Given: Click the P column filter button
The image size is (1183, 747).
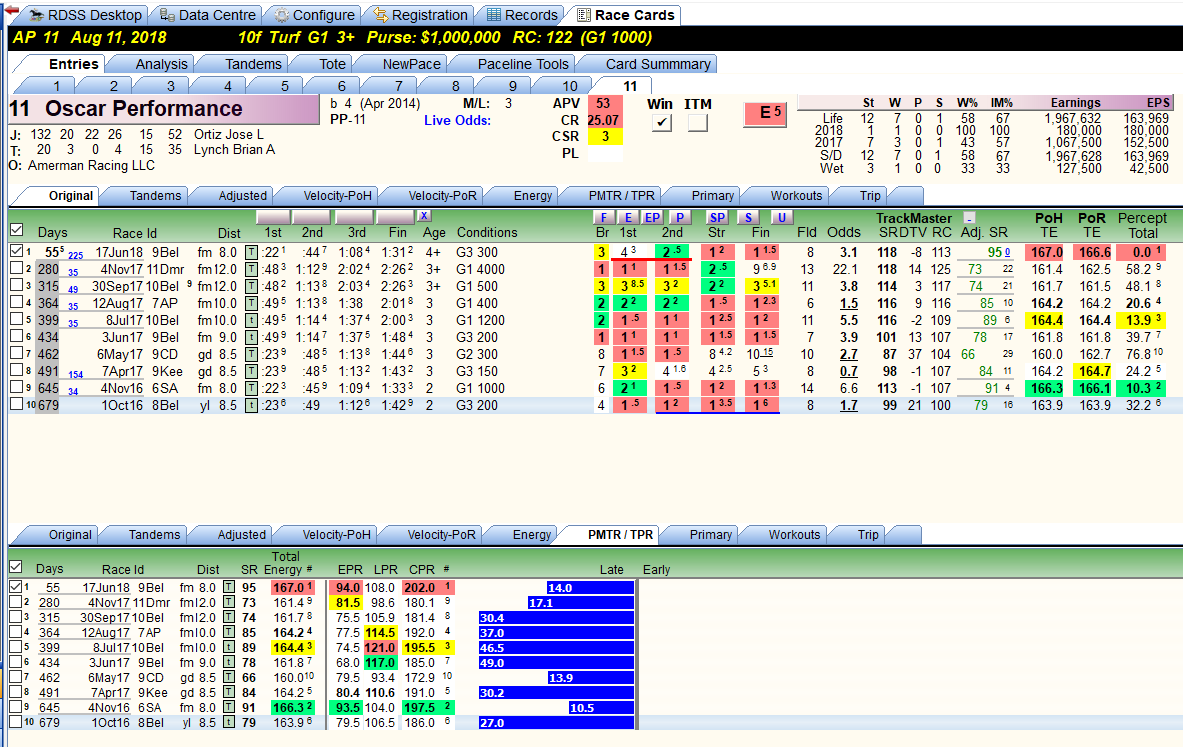Looking at the screenshot, I should point(680,217).
